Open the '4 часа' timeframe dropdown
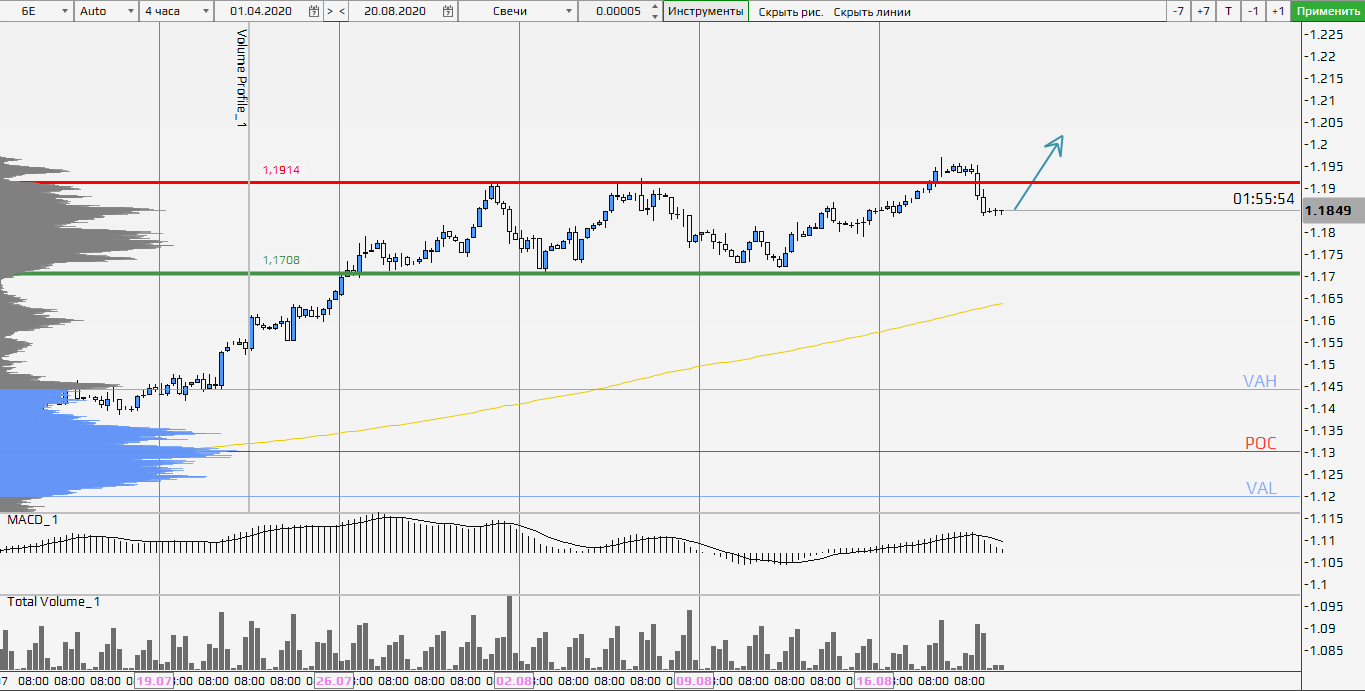The height and width of the screenshot is (691, 1365). pyautogui.click(x=205, y=11)
